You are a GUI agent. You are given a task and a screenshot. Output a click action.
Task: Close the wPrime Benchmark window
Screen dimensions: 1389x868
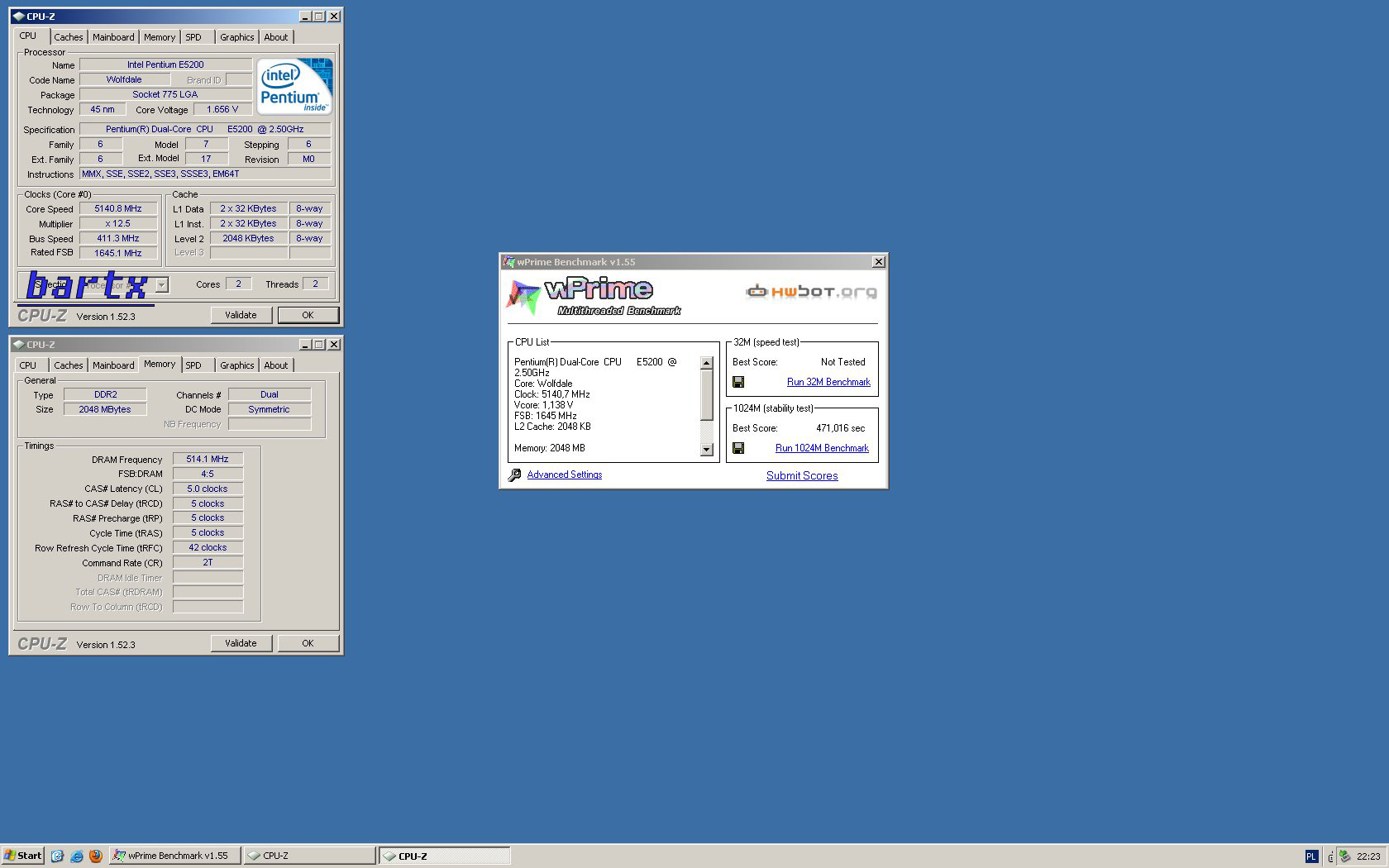879,262
